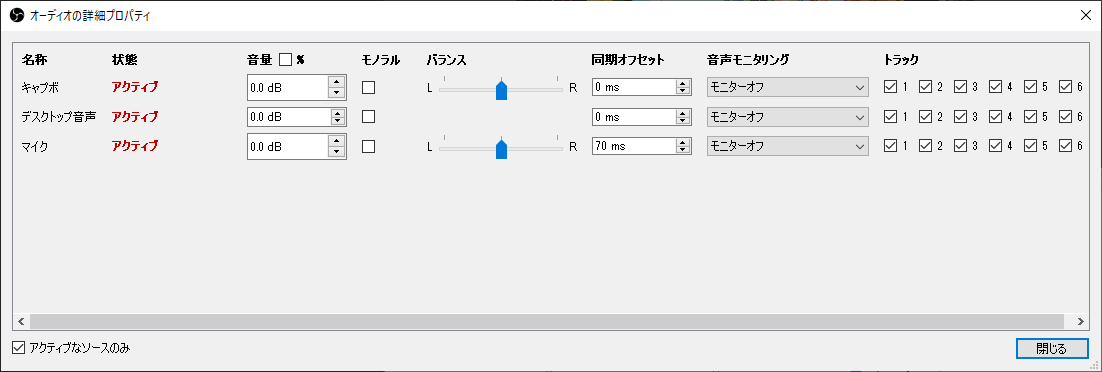Click the 同期オフセット column header
This screenshot has height=372, width=1102.
tap(628, 60)
